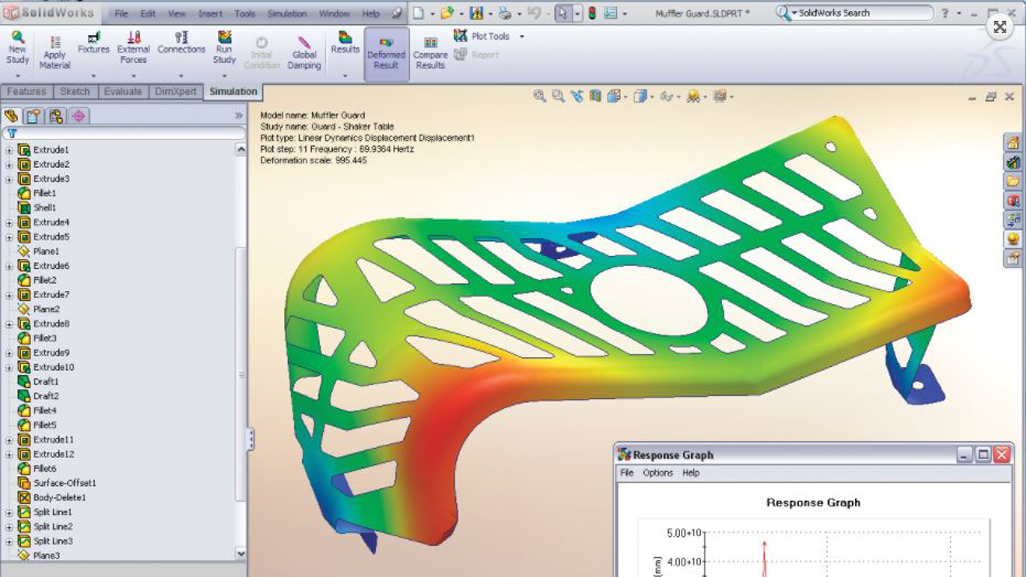Open the Insert menu
This screenshot has width=1026, height=577.
[x=210, y=13]
